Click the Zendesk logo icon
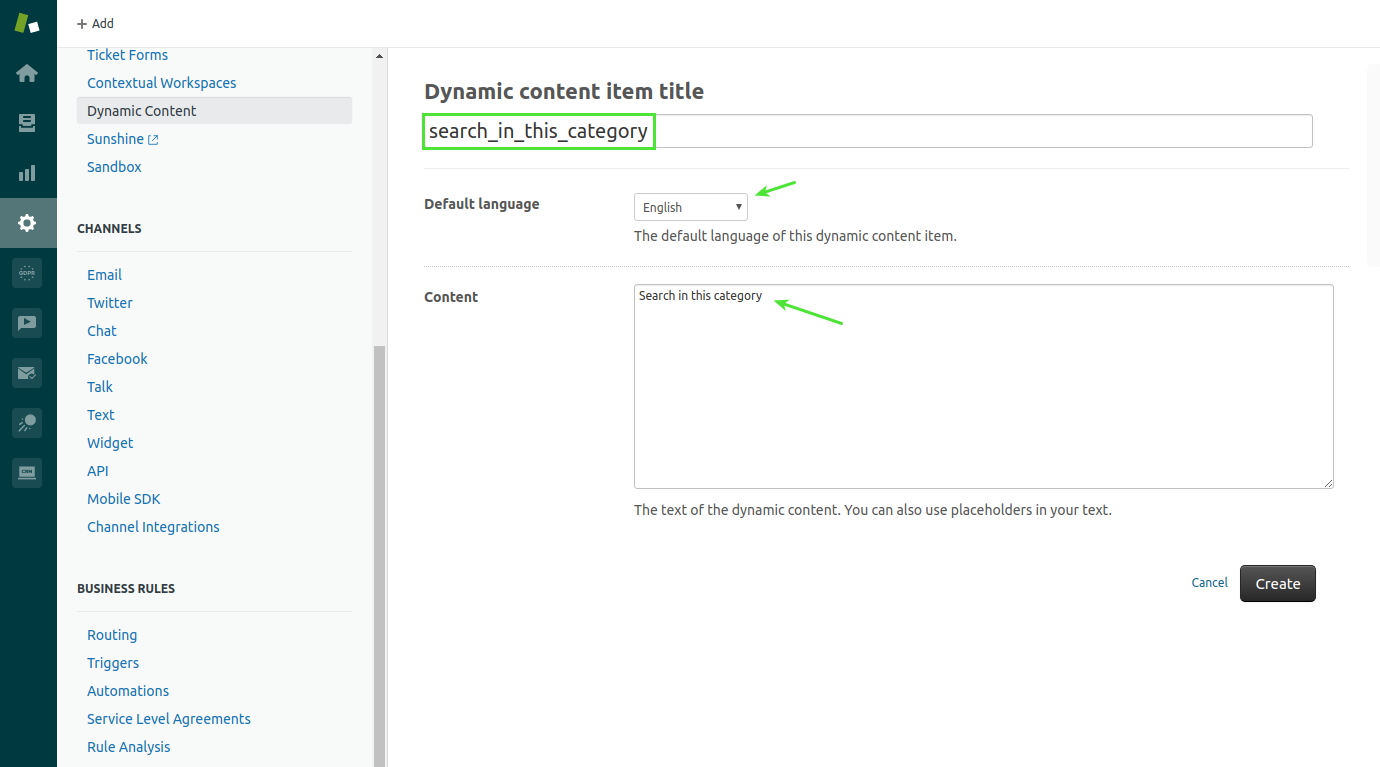1380x767 pixels. pyautogui.click(x=27, y=23)
